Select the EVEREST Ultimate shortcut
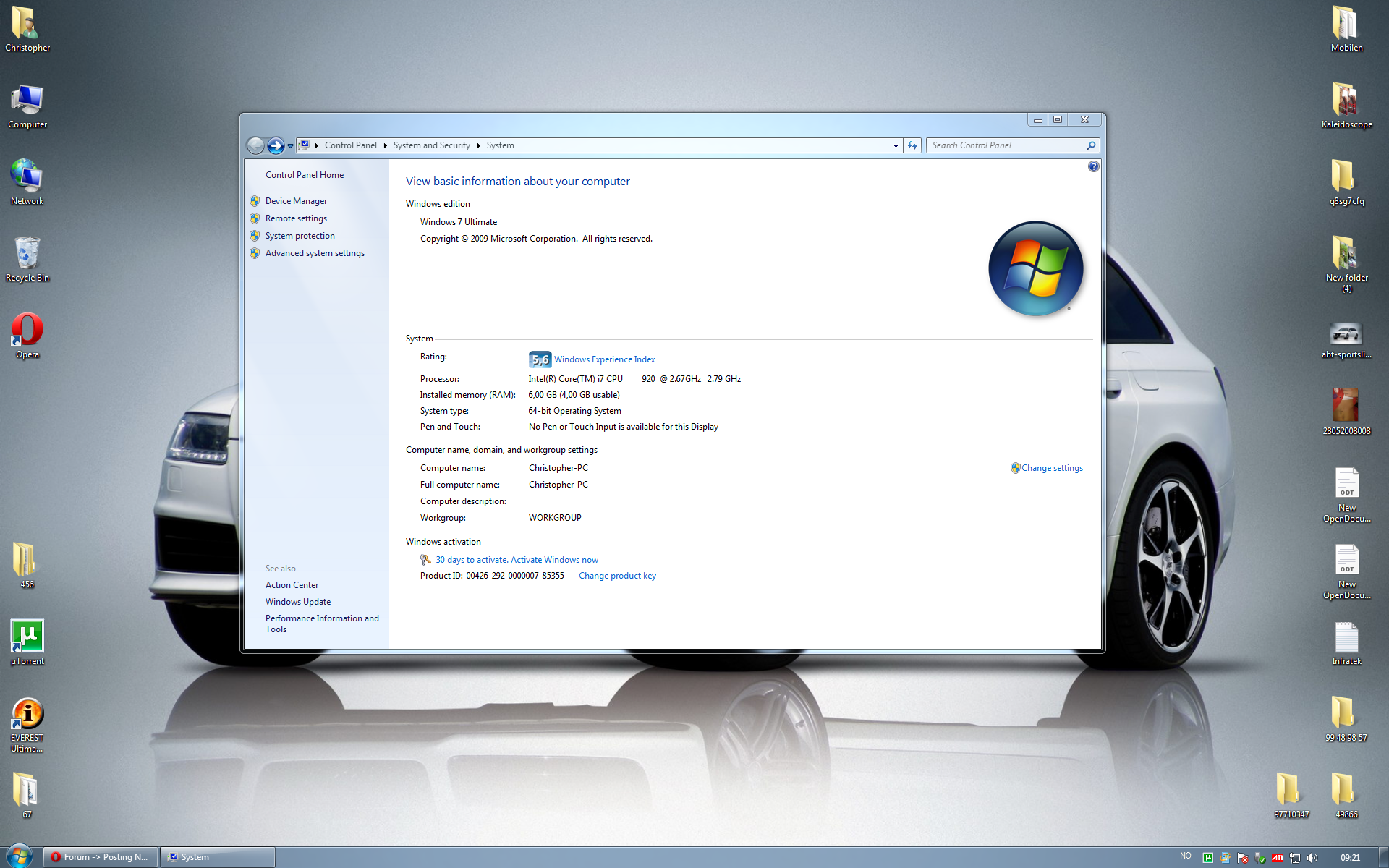1389x868 pixels. coord(27,725)
